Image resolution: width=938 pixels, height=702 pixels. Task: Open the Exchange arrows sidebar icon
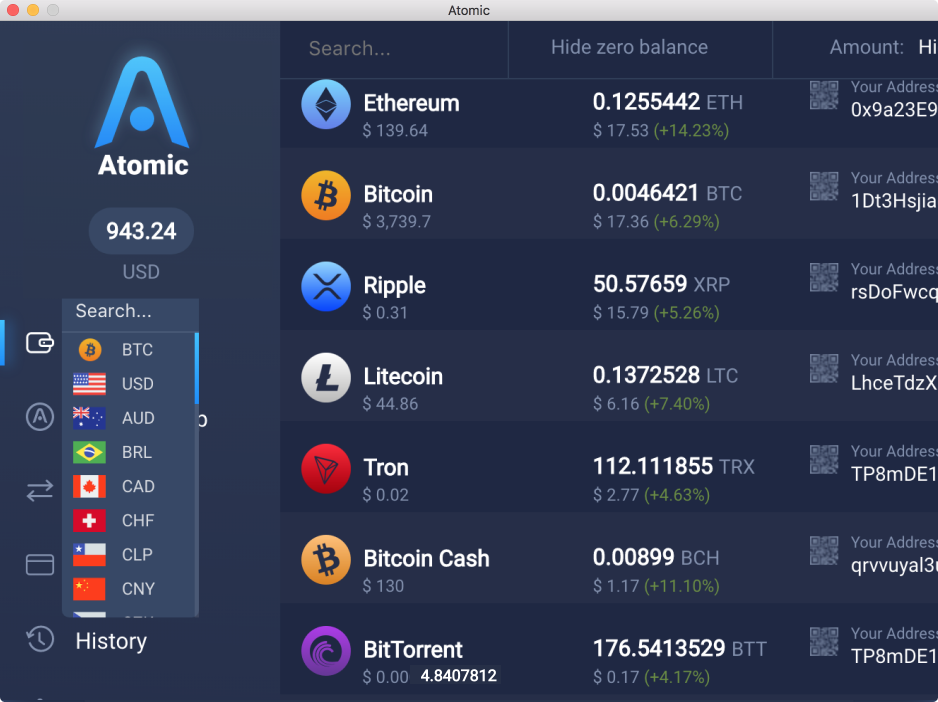[40, 491]
